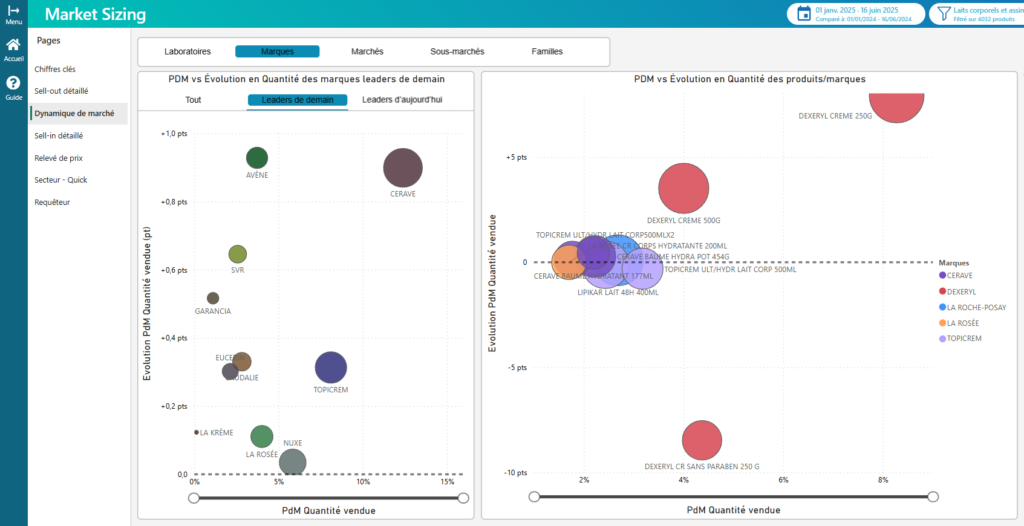Click the Marques legend heading
The height and width of the screenshot is (526, 1024).
(x=953, y=263)
